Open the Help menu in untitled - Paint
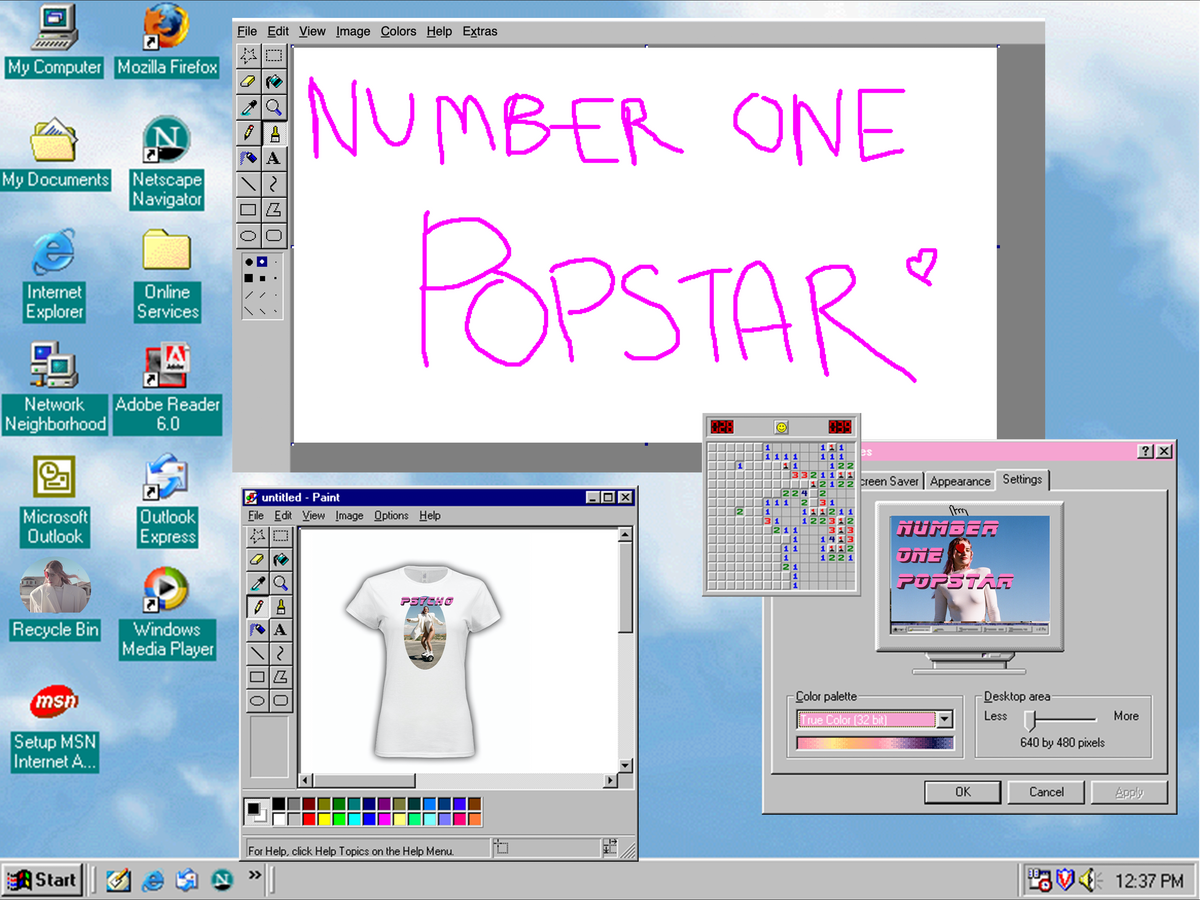The height and width of the screenshot is (900, 1200). tap(430, 516)
